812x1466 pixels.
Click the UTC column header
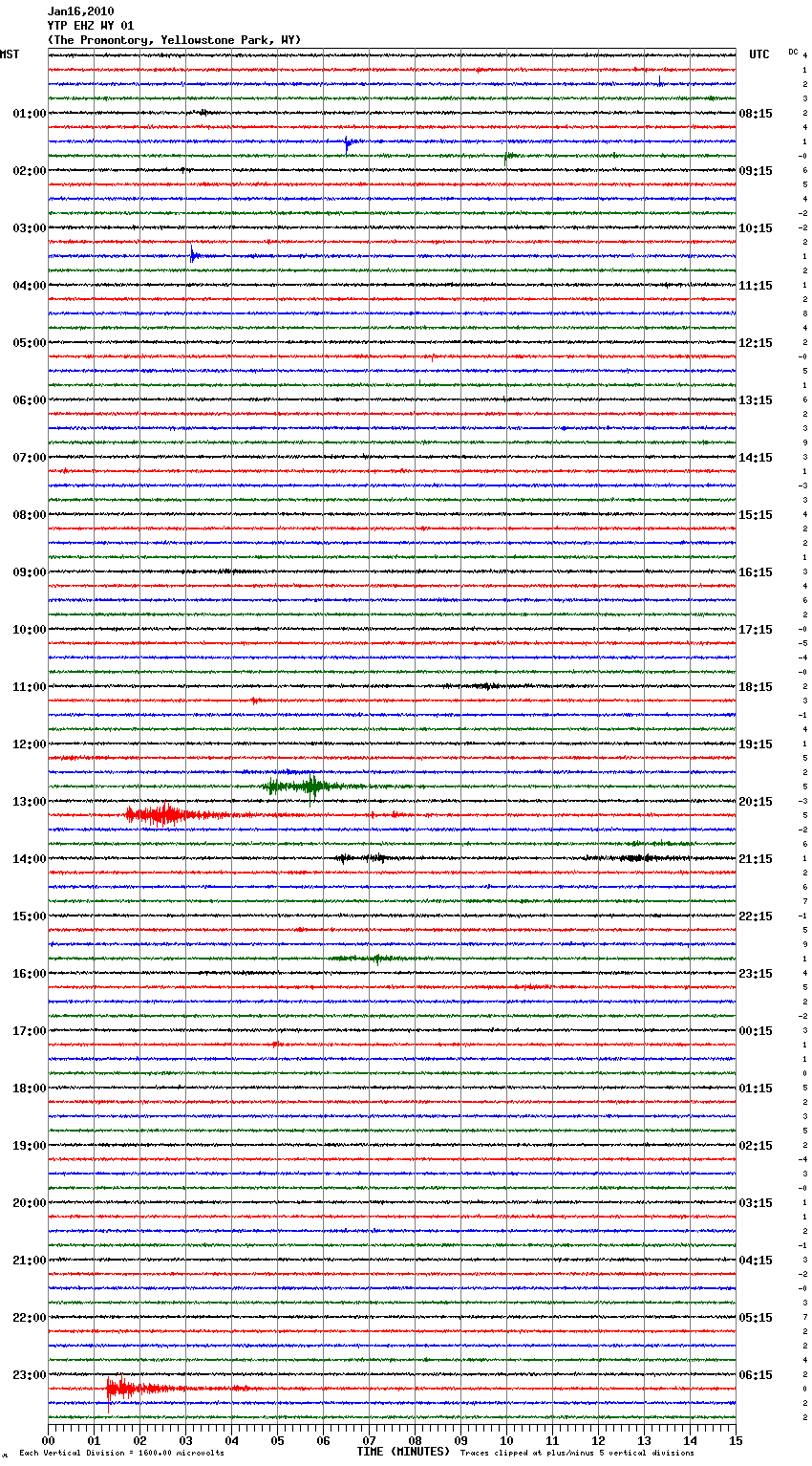759,54
